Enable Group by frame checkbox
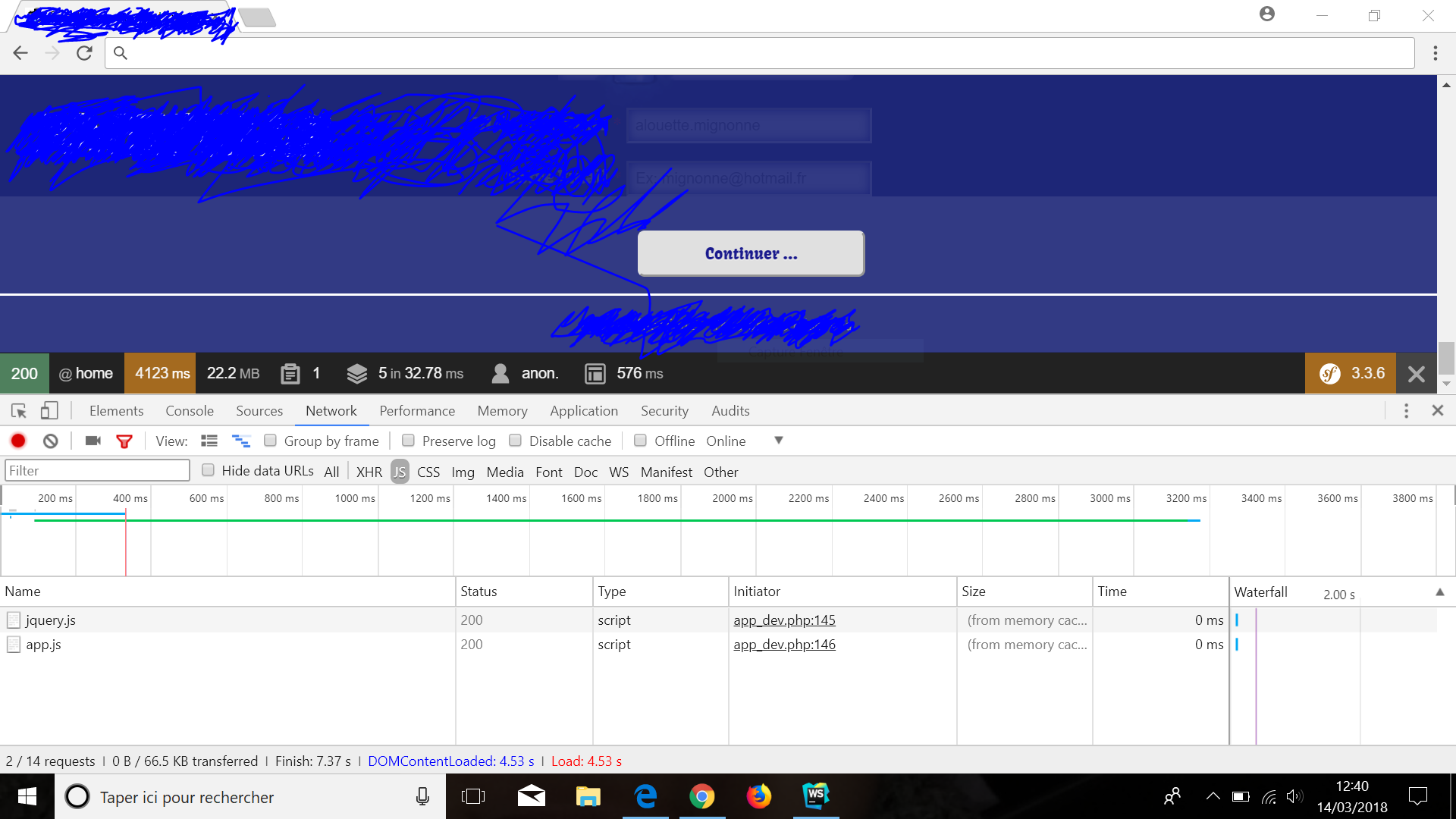This screenshot has height=819, width=1456. (x=270, y=441)
